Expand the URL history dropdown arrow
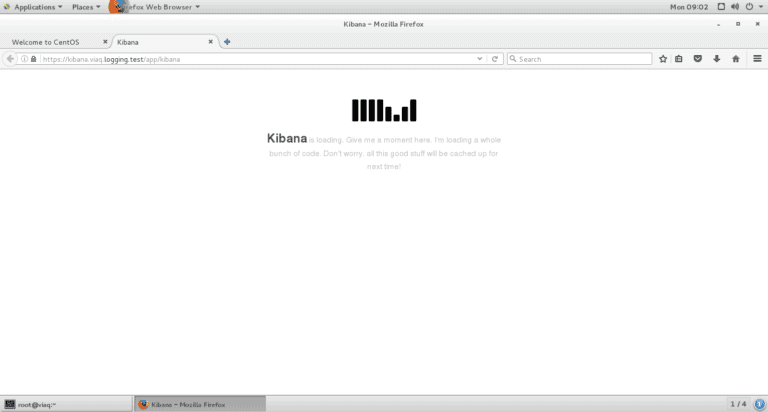 pos(480,59)
